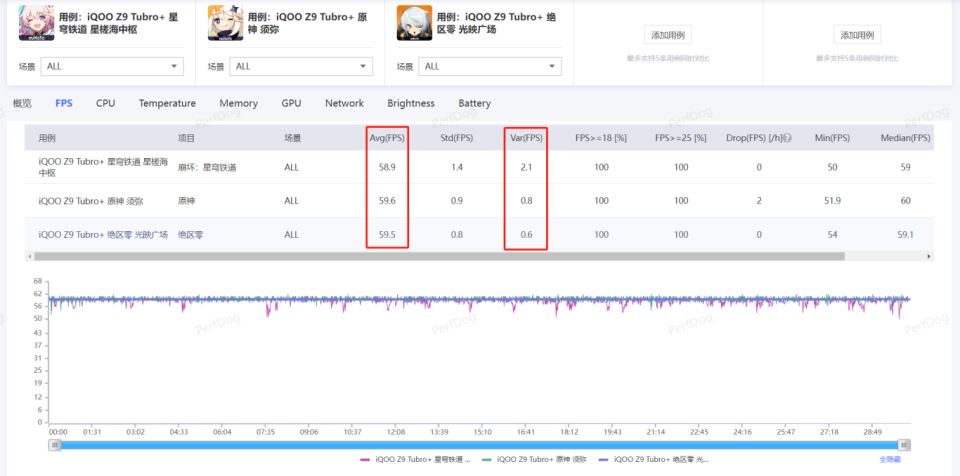Click the left handle of time range slider
The width and height of the screenshot is (960, 476).
click(56, 445)
